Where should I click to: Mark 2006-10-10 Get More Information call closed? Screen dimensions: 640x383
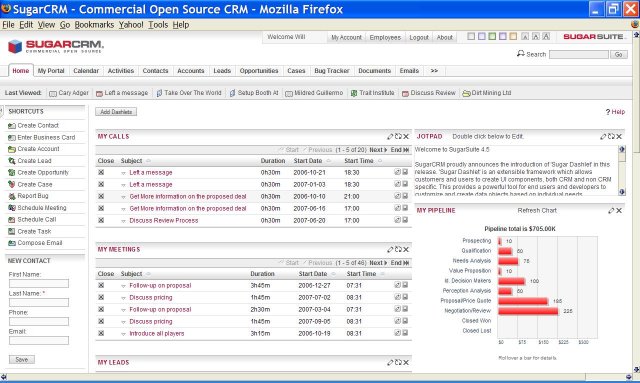coord(101,196)
